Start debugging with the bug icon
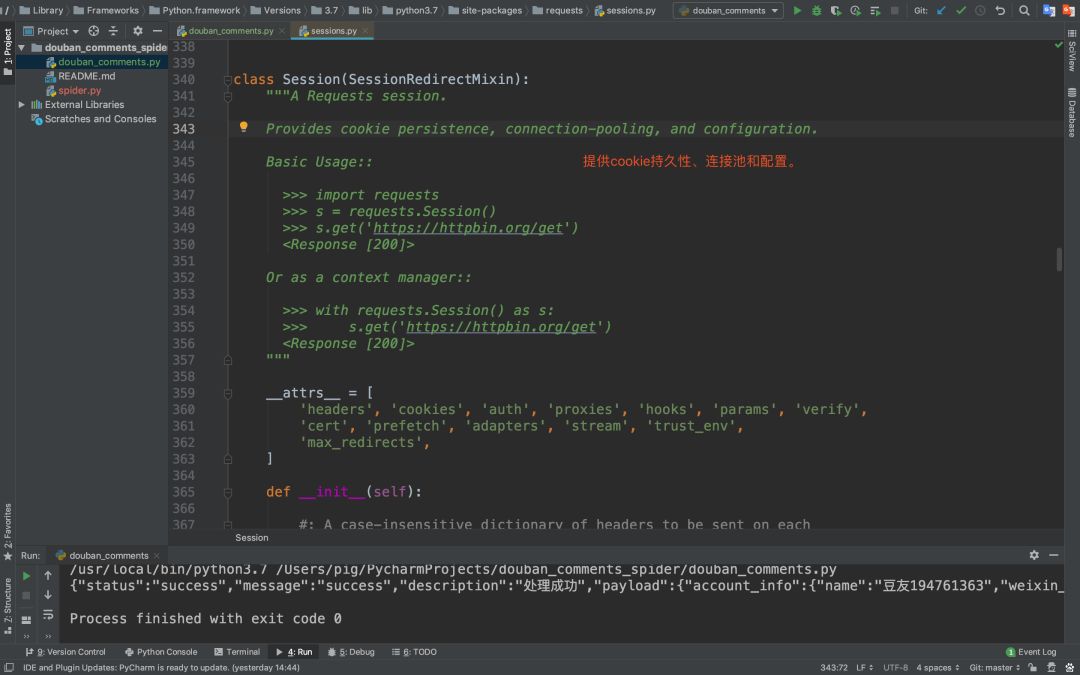1080x675 pixels. [x=817, y=10]
